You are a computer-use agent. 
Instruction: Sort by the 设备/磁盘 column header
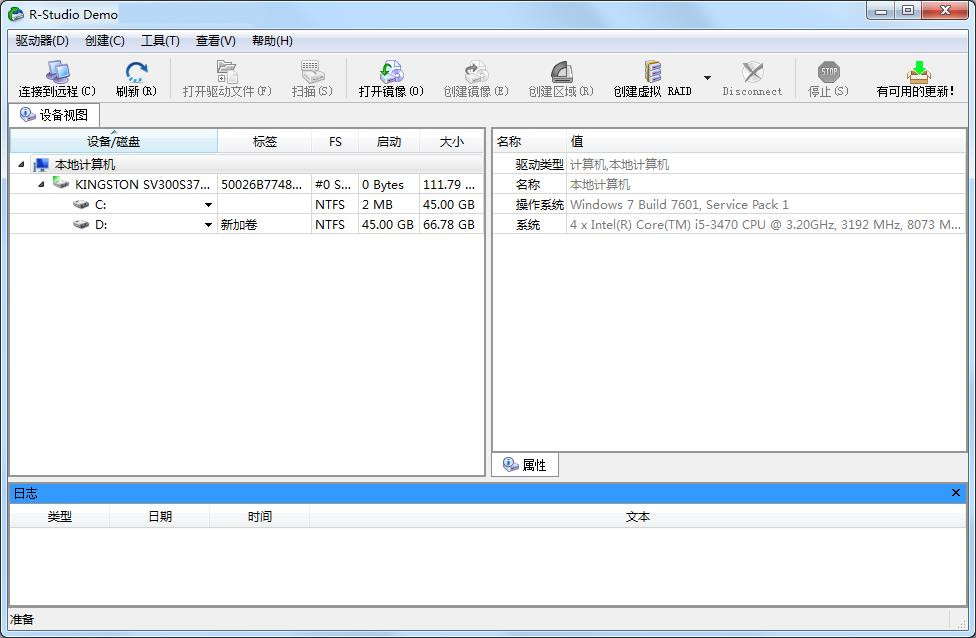(113, 141)
